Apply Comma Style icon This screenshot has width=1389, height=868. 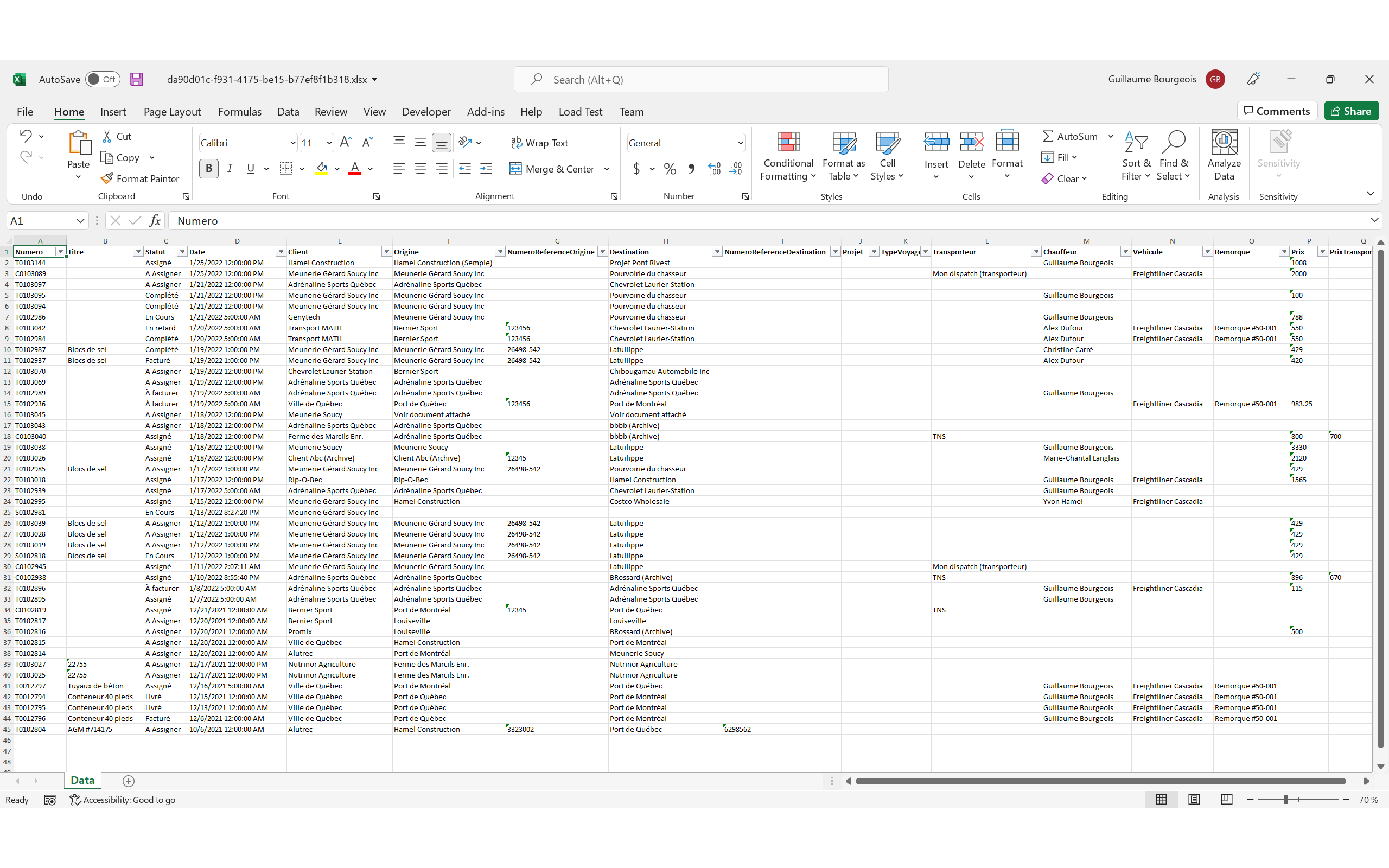click(x=692, y=169)
